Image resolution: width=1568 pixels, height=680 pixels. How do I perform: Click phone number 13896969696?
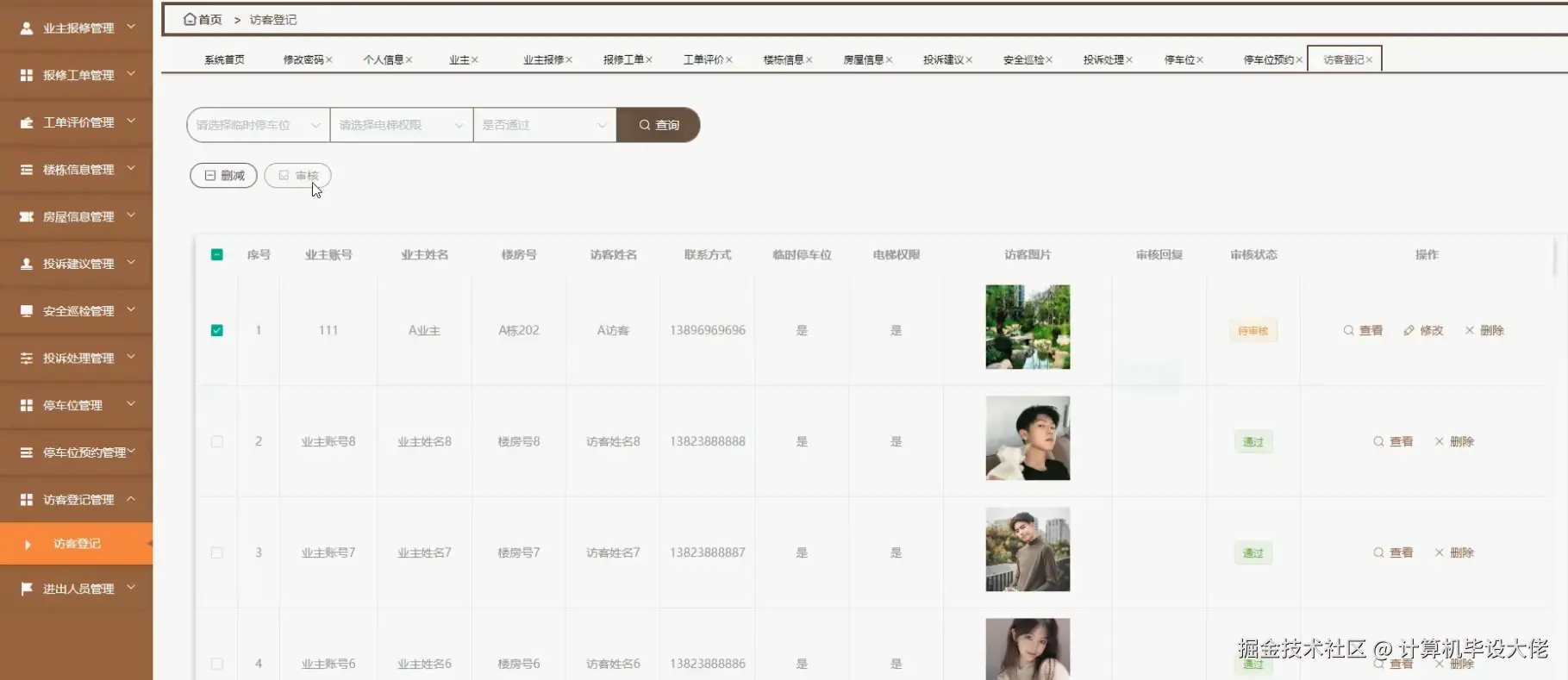[708, 330]
